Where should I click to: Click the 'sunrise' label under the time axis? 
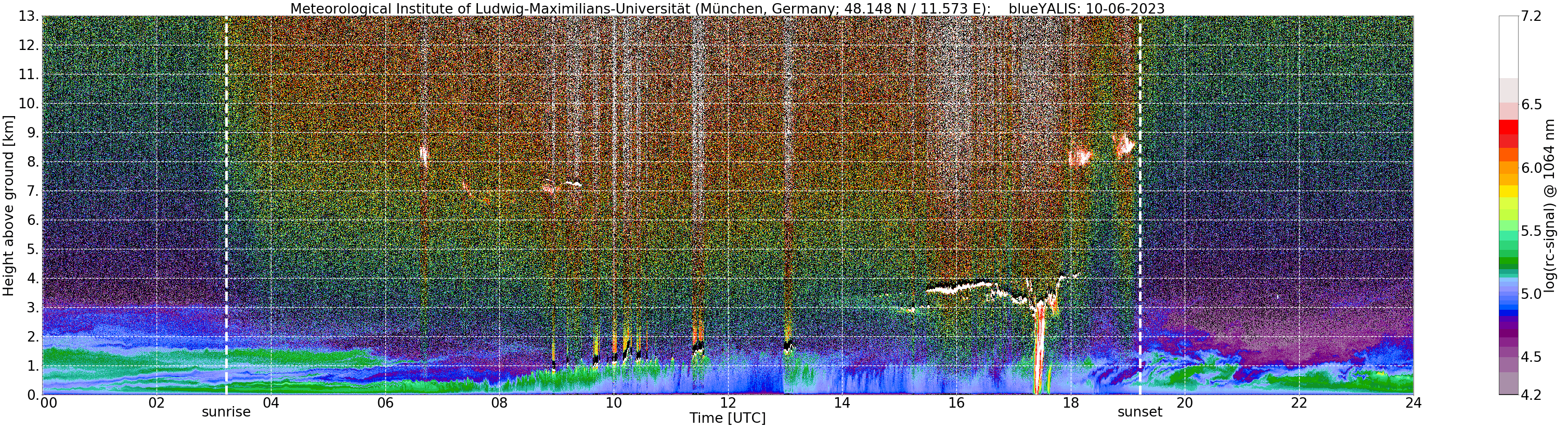coord(226,412)
